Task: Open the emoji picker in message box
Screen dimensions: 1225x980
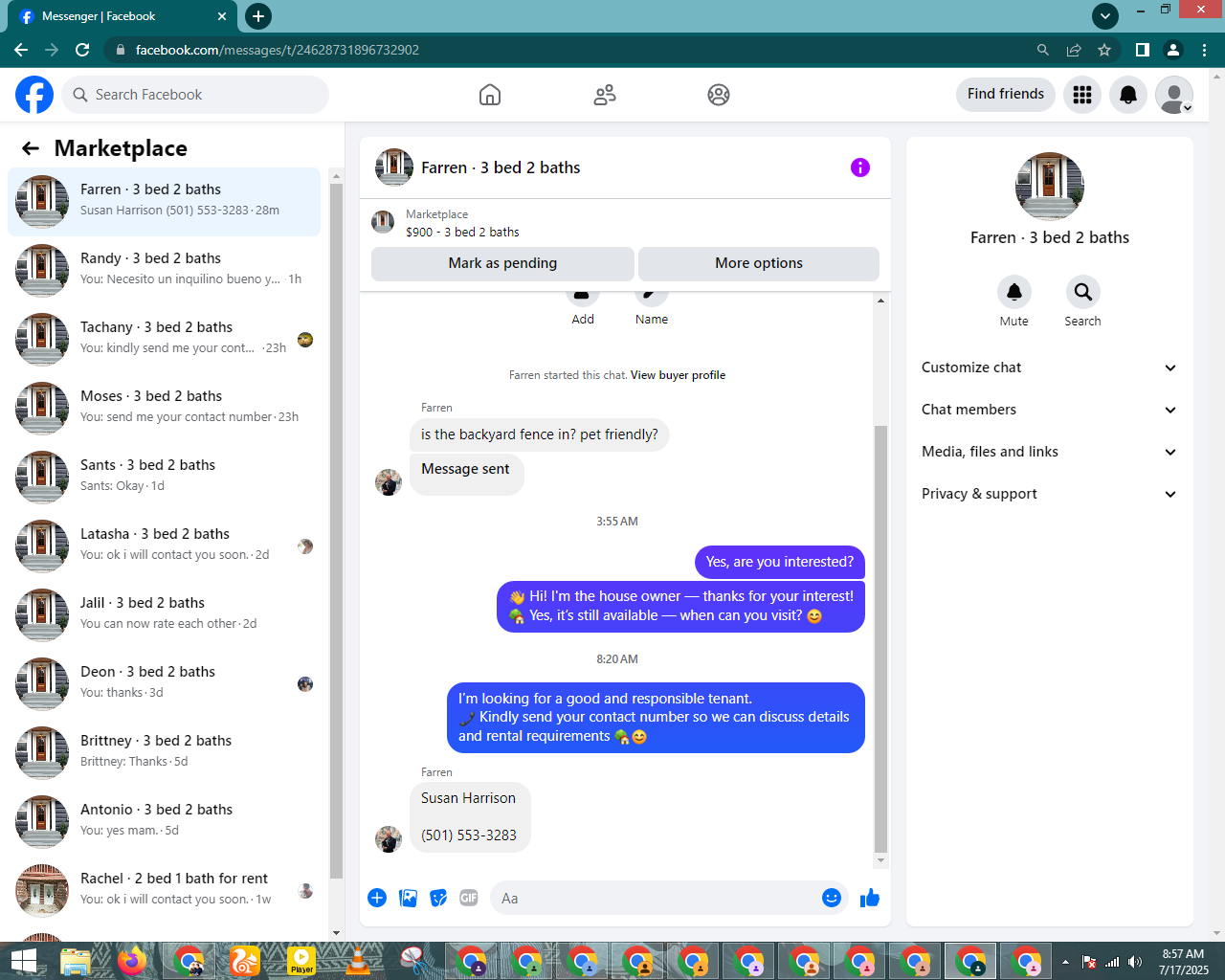Action: [832, 898]
